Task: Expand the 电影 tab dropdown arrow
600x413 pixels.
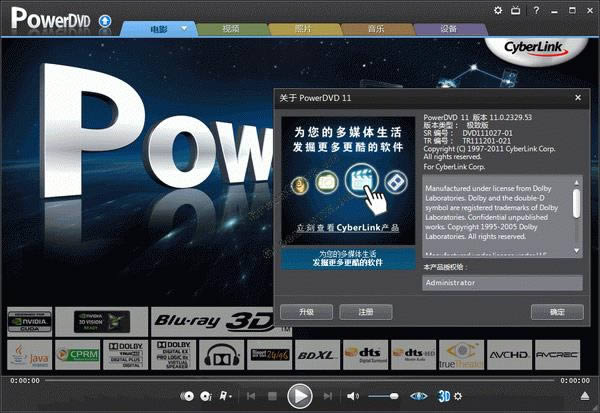Action: (181, 30)
